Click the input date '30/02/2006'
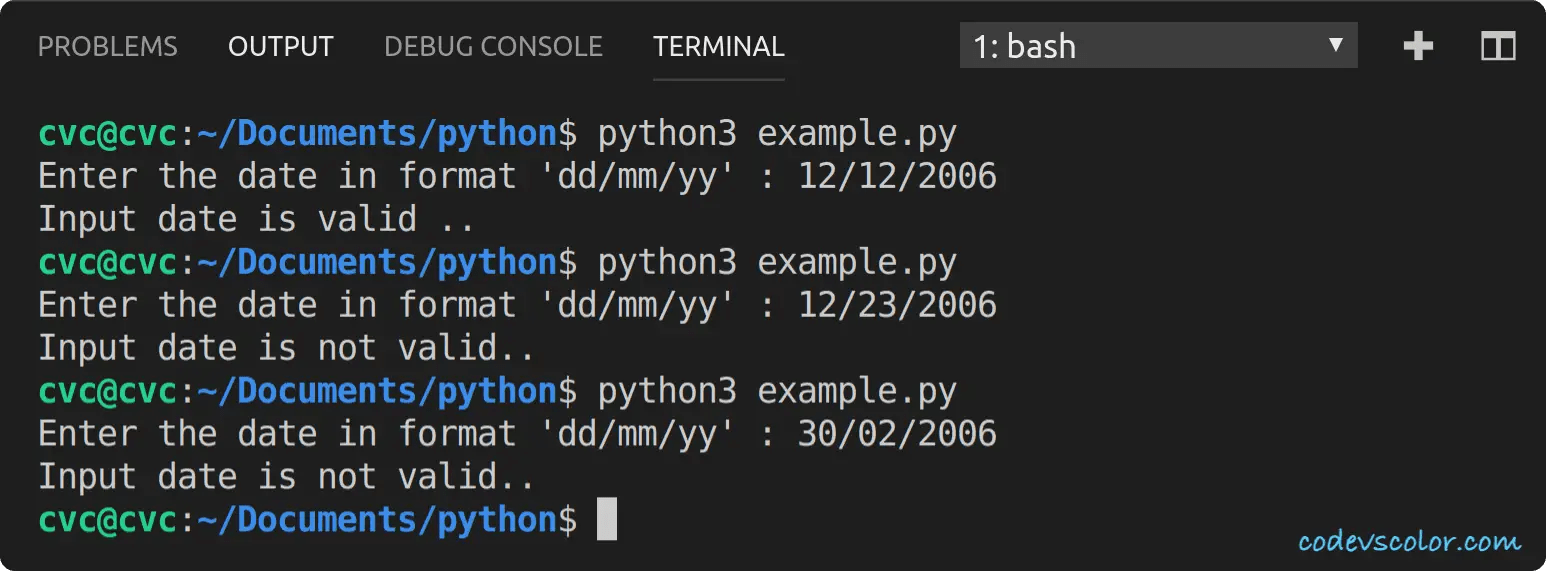The width and height of the screenshot is (1546, 571). [x=897, y=433]
